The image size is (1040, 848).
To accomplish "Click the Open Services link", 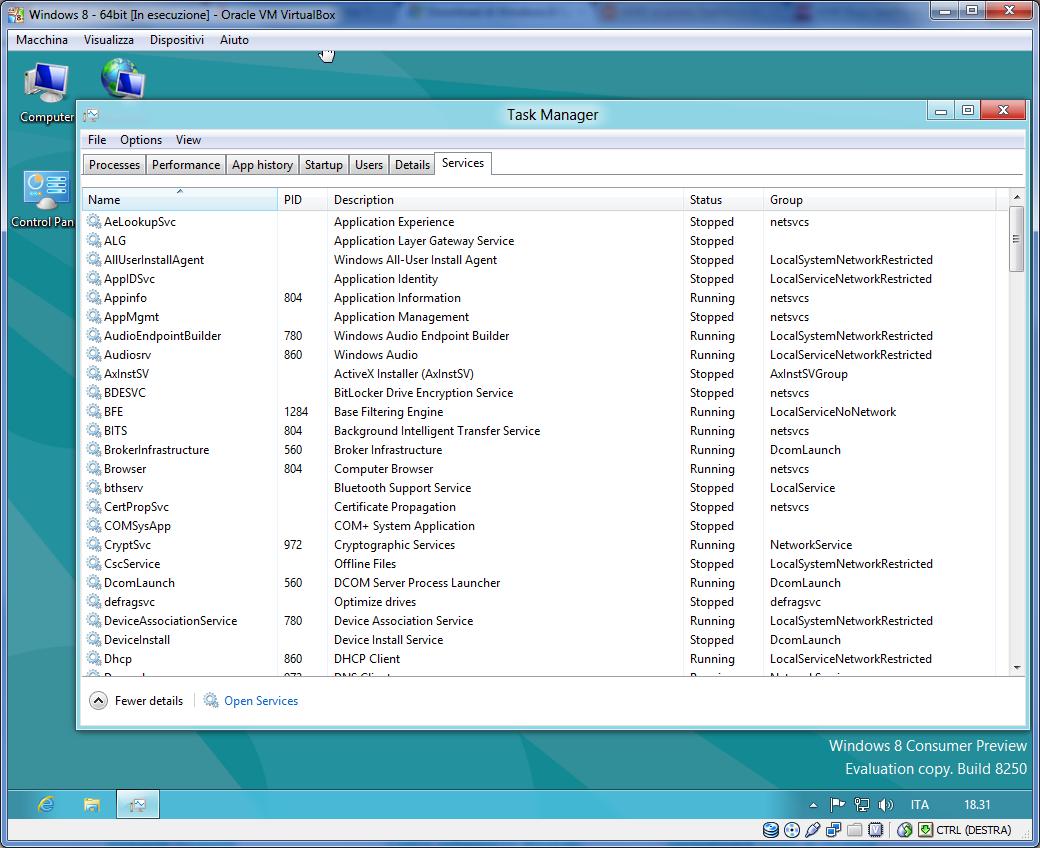I will [261, 701].
